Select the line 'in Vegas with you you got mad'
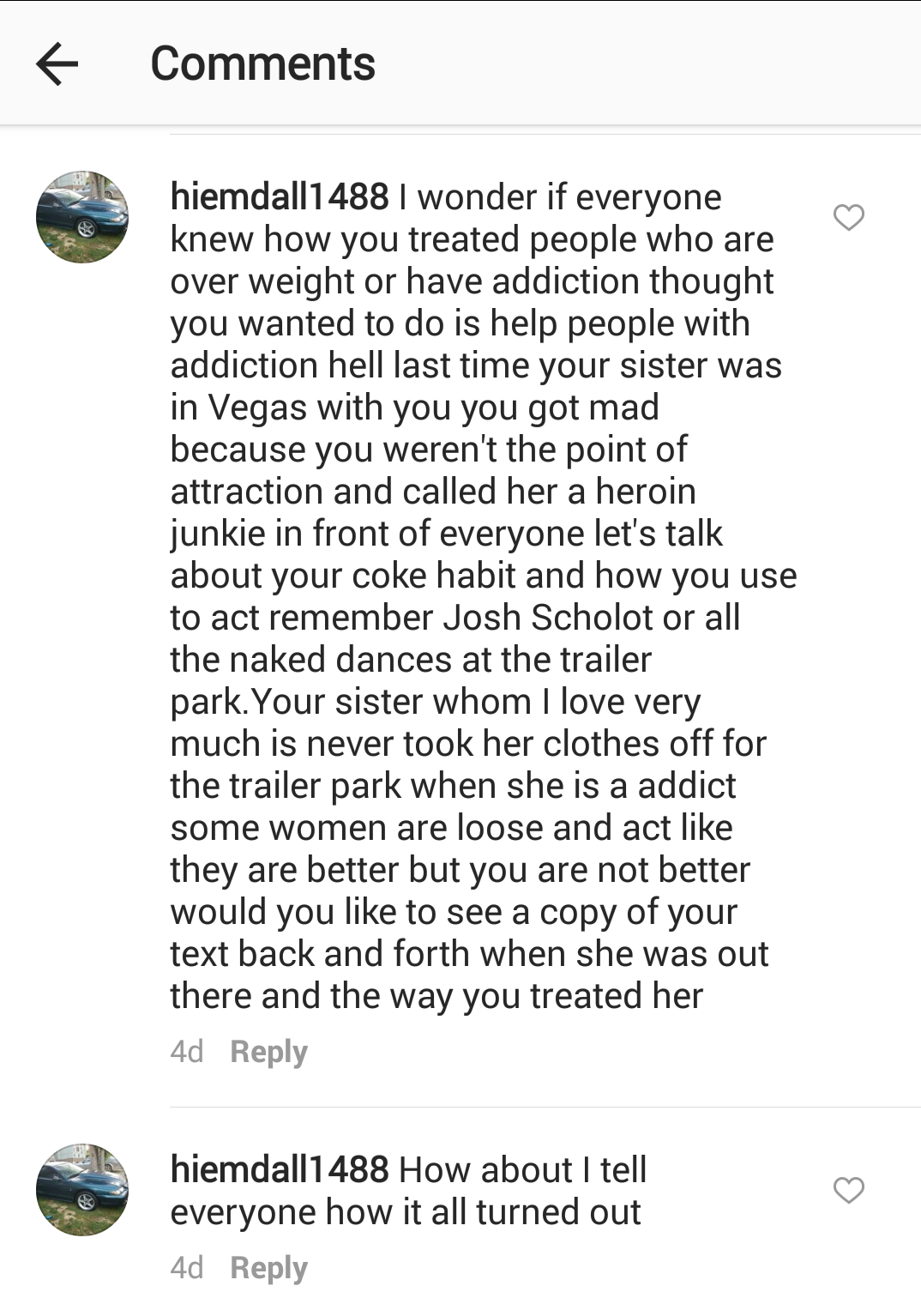921x1316 pixels. (415, 407)
